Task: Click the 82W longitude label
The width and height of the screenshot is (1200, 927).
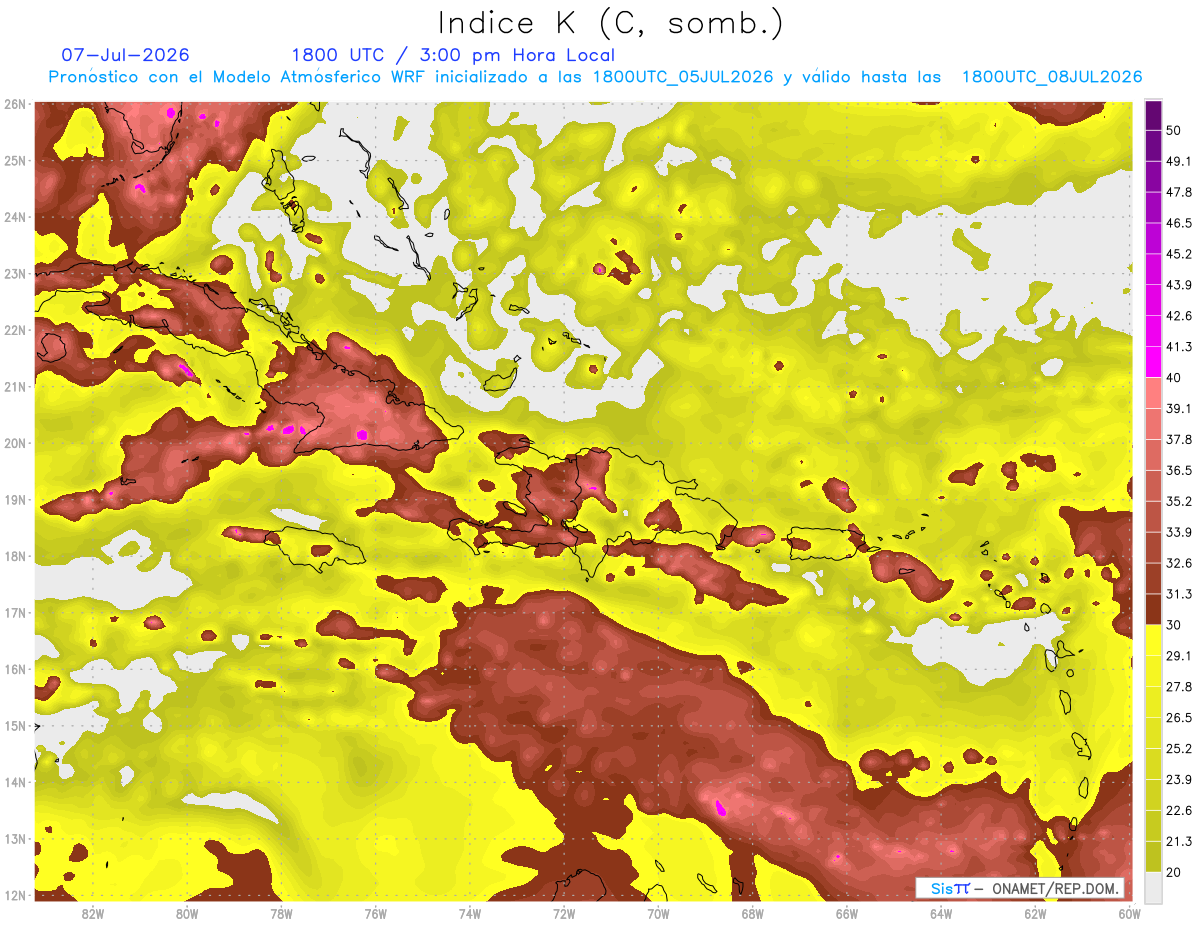Action: [x=92, y=913]
